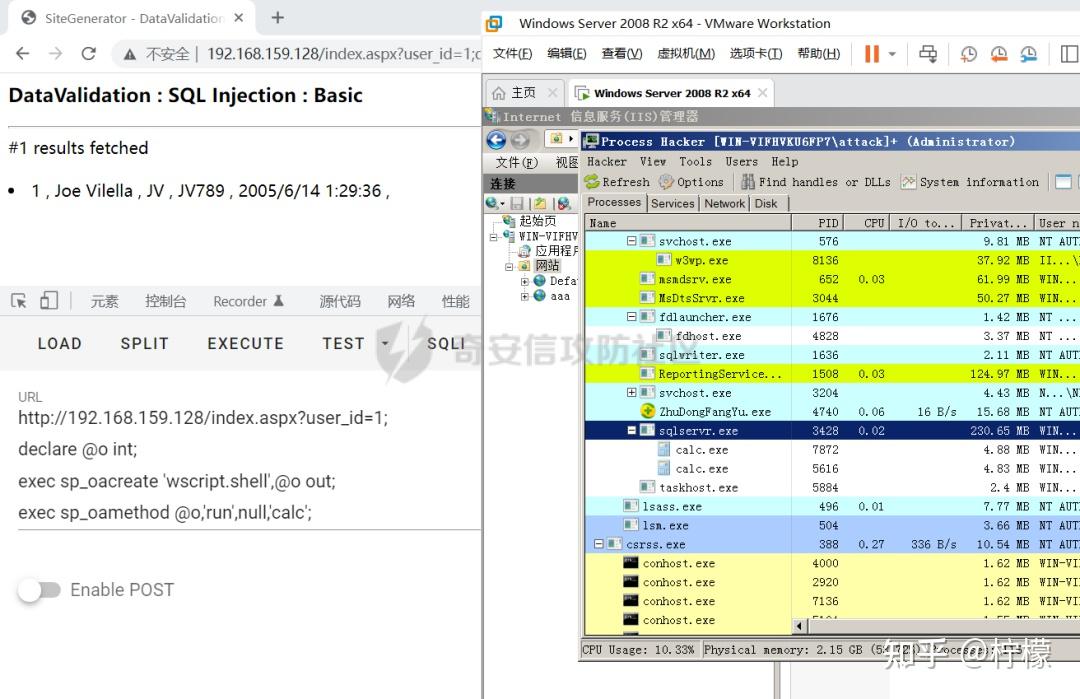Click inside the HackBar URL text field
This screenshot has height=699, width=1080.
(x=249, y=465)
